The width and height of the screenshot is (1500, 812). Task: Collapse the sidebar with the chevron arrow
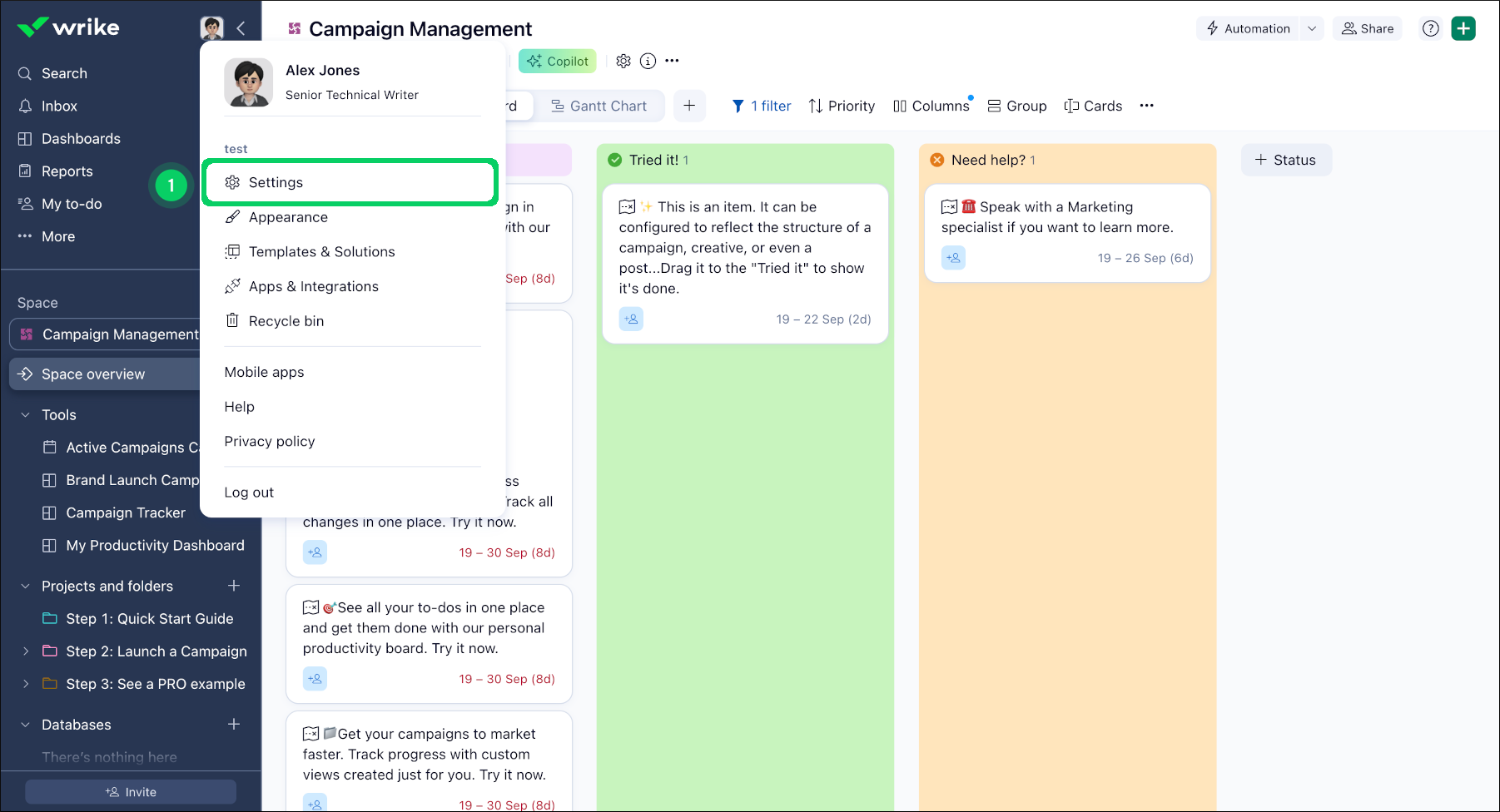(x=241, y=28)
